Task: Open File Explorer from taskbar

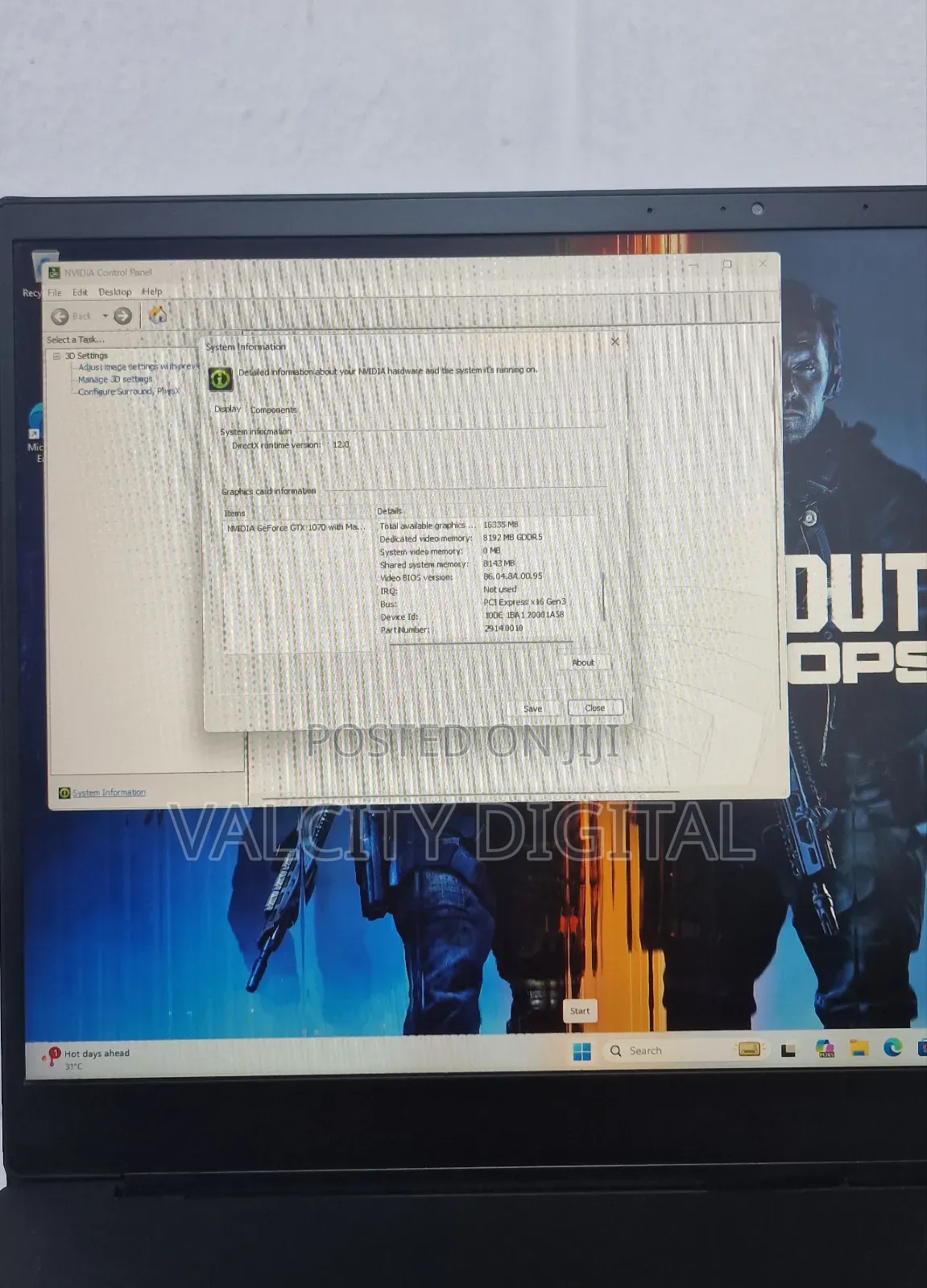Action: [x=859, y=1047]
